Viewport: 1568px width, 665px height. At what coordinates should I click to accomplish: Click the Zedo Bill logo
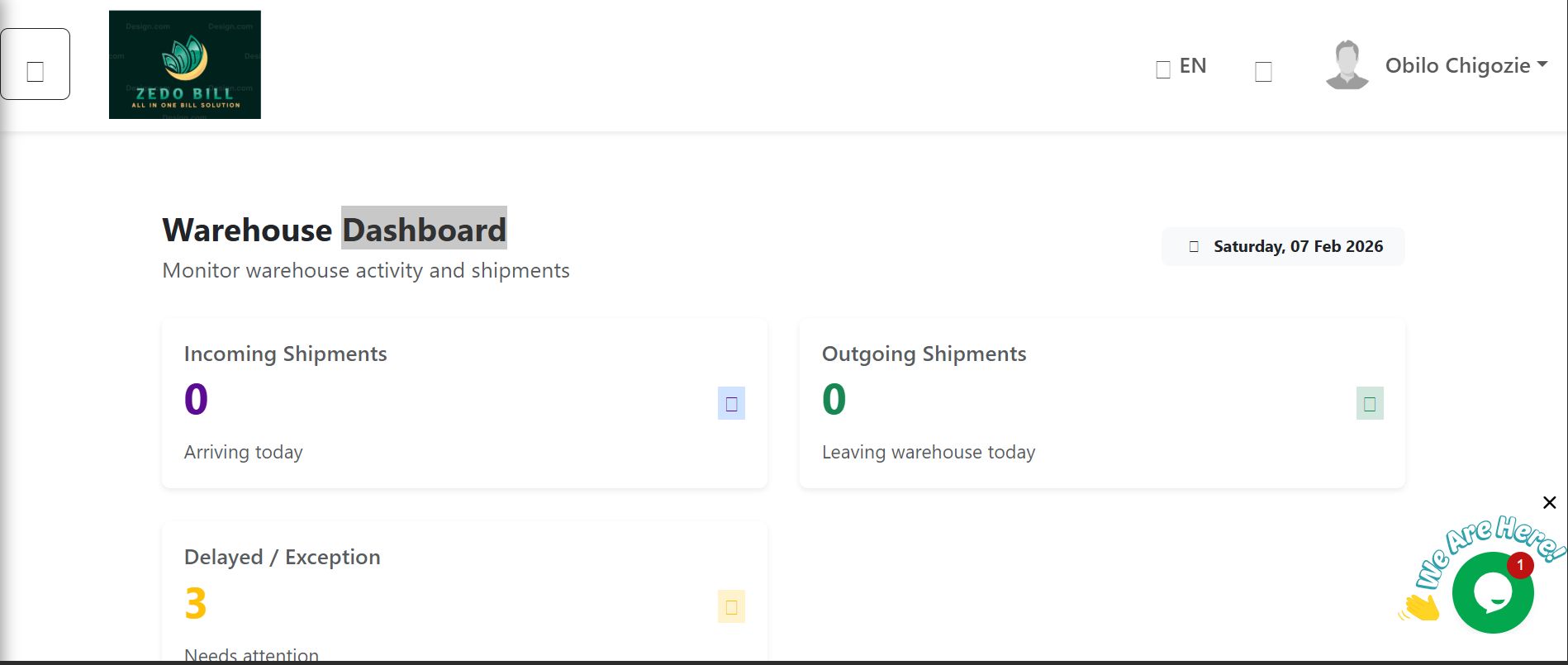pos(185,64)
